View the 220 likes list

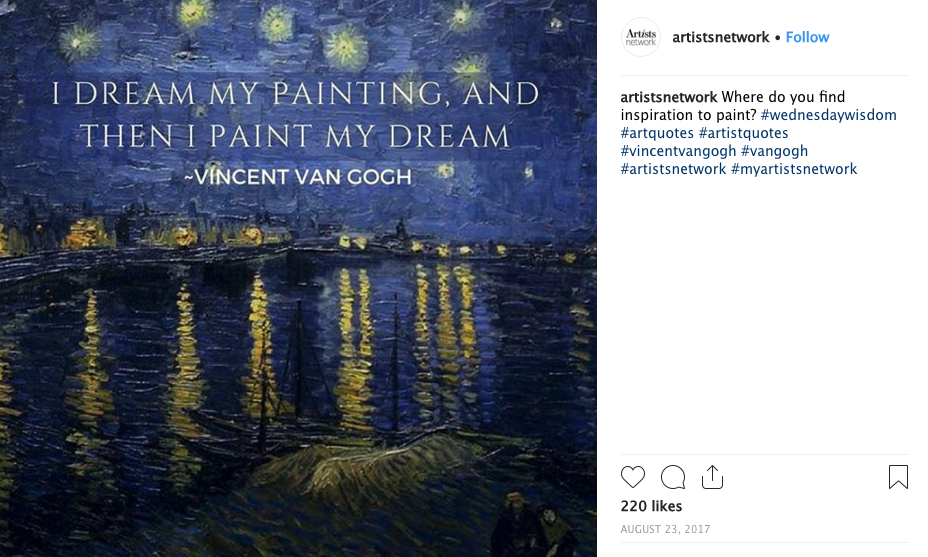[x=651, y=507]
